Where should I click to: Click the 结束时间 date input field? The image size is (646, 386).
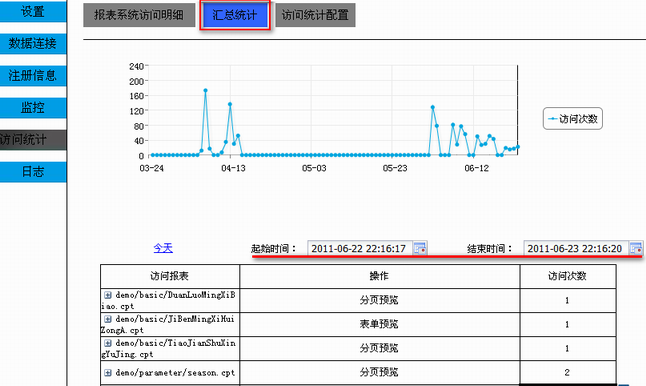[576, 248]
